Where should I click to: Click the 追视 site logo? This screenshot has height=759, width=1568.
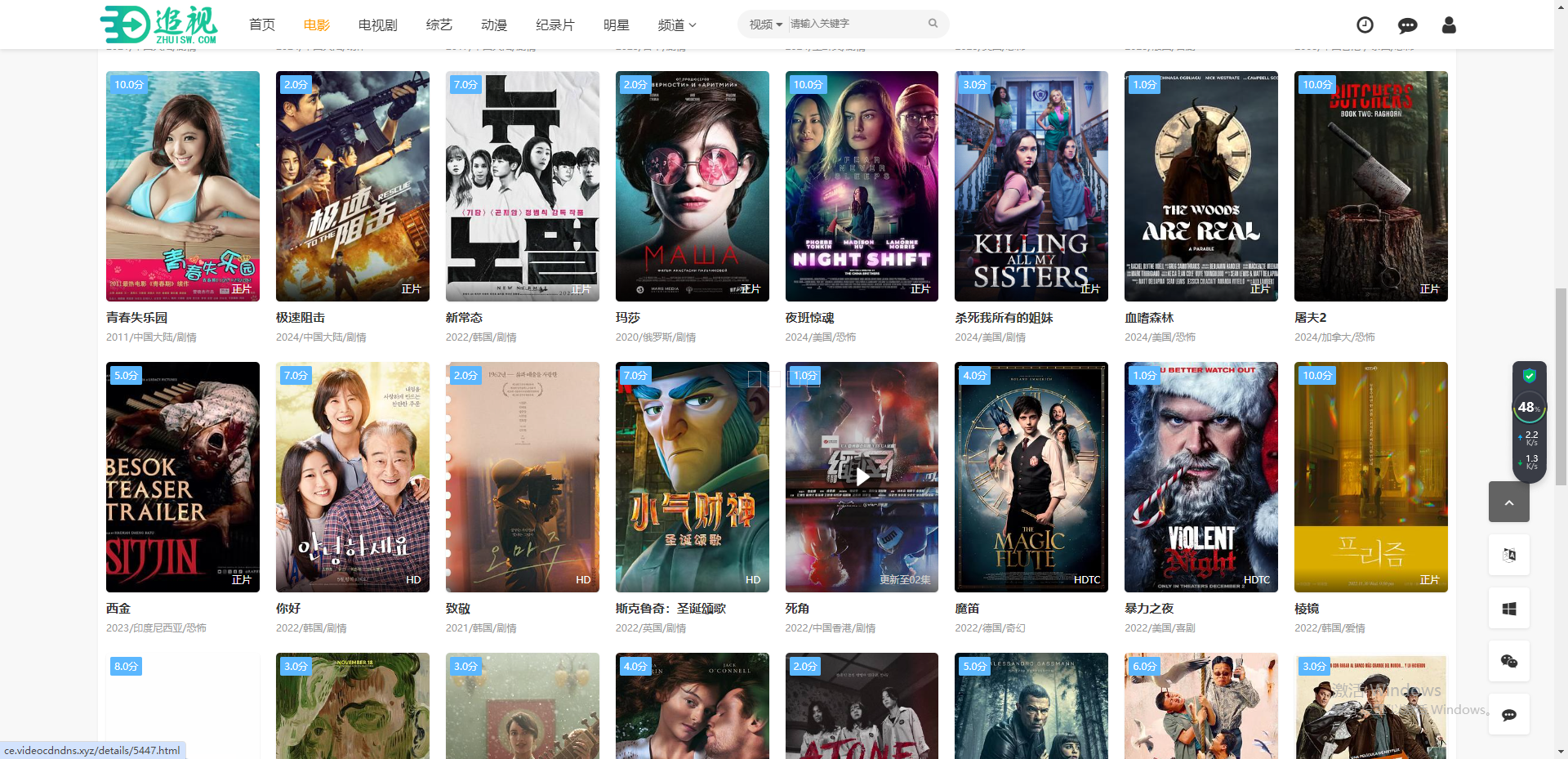coord(159,25)
